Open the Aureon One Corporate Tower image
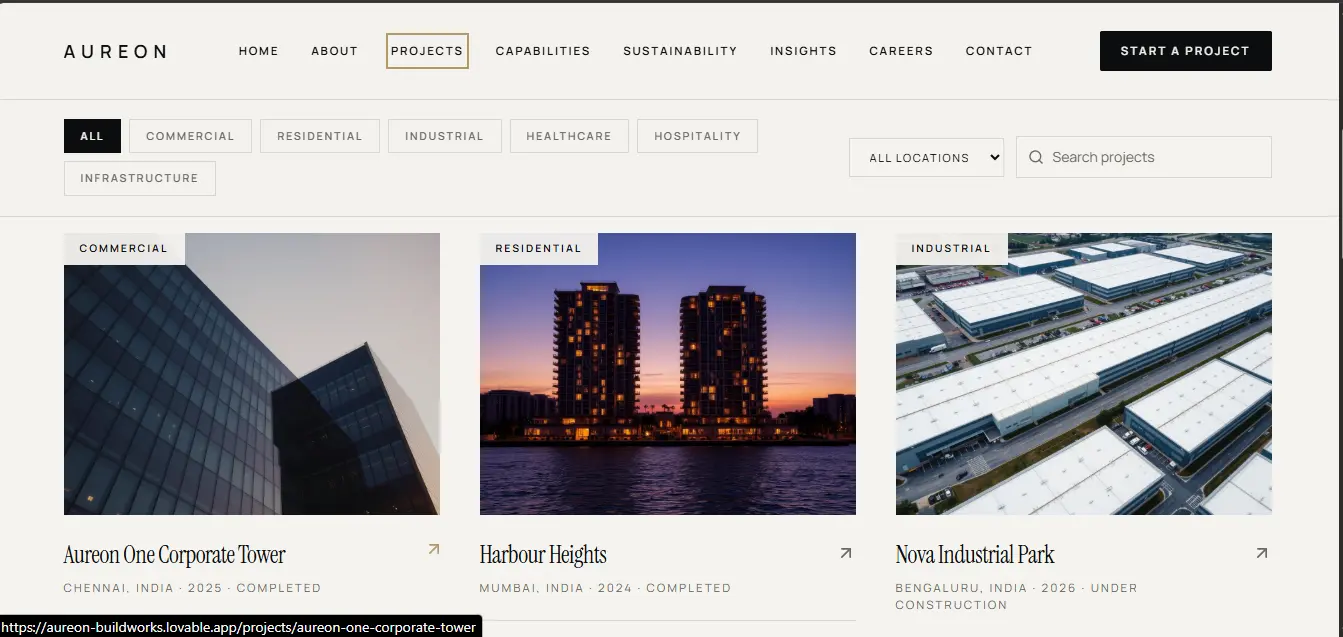Viewport: 1343px width, 637px height. (x=252, y=374)
